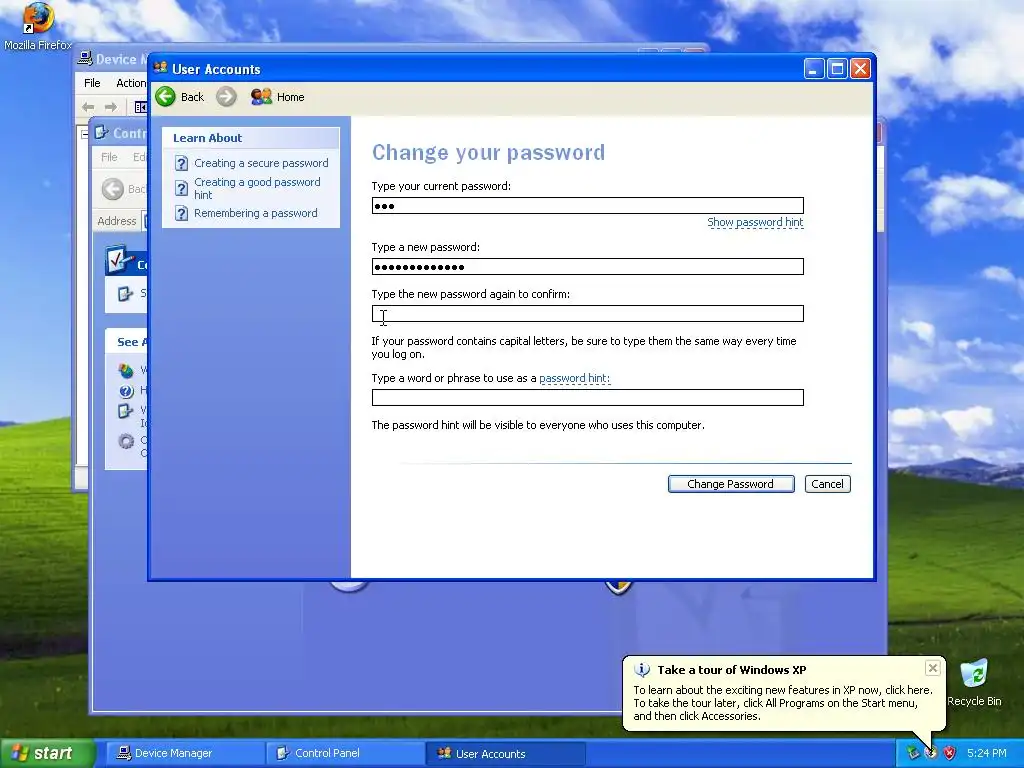This screenshot has width=1024, height=768.
Task: Open Creating a secure password help icon
Action: [x=182, y=163]
